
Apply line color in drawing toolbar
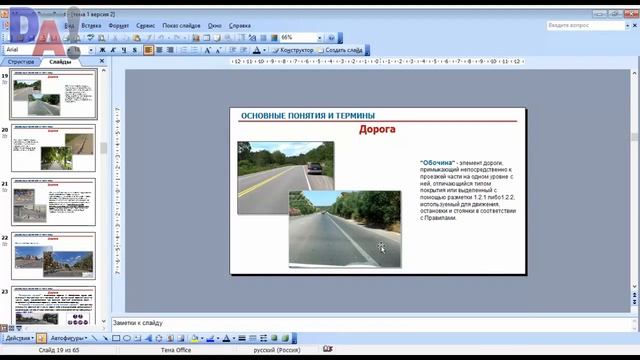click(210, 338)
